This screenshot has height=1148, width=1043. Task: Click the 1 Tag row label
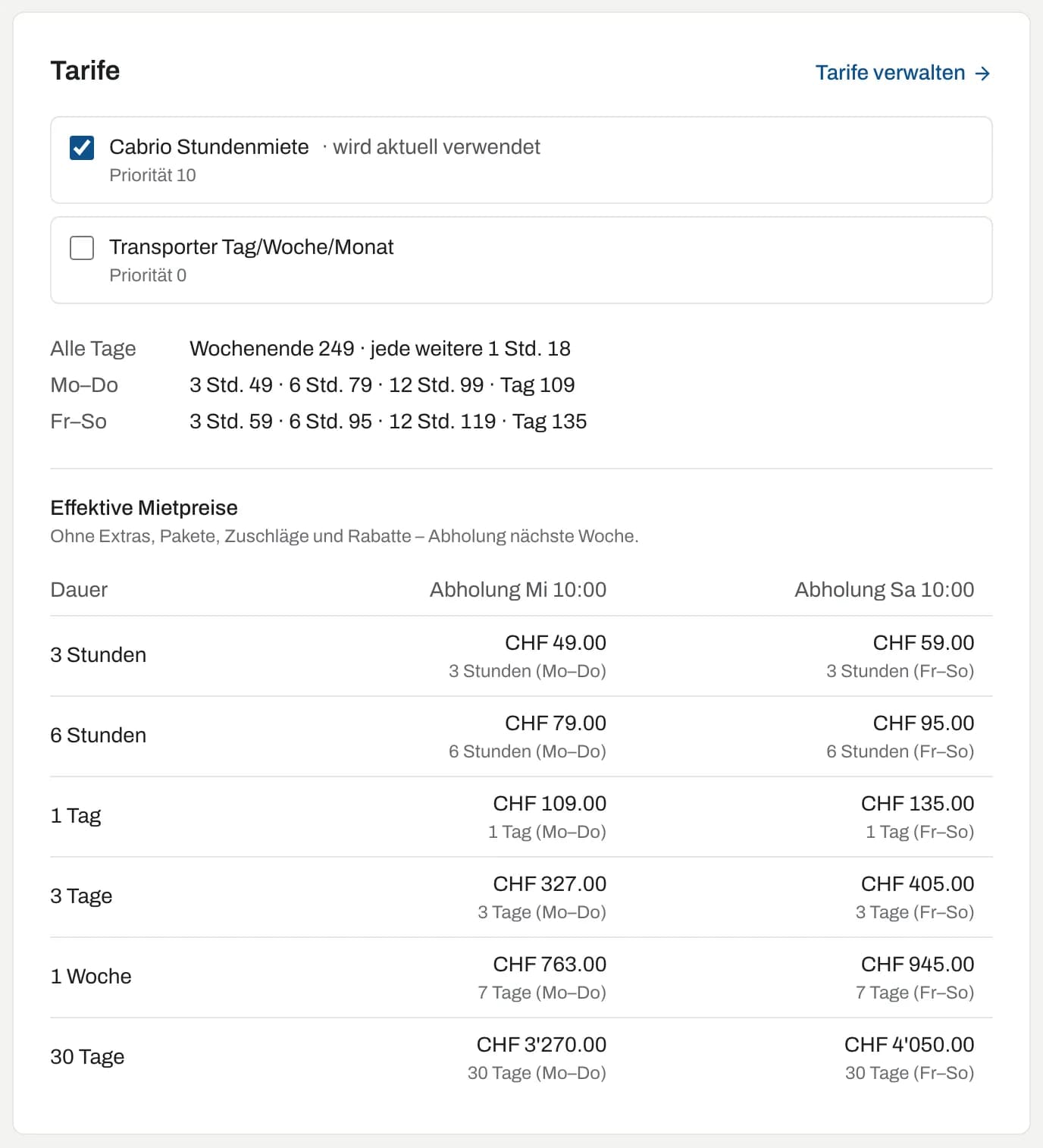point(76,815)
